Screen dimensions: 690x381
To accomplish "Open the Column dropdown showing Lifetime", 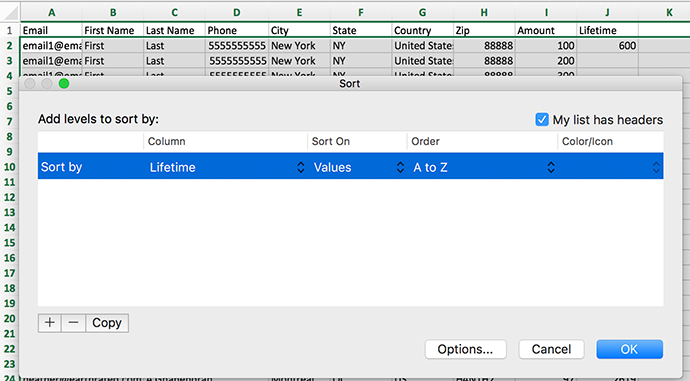I will coord(227,167).
